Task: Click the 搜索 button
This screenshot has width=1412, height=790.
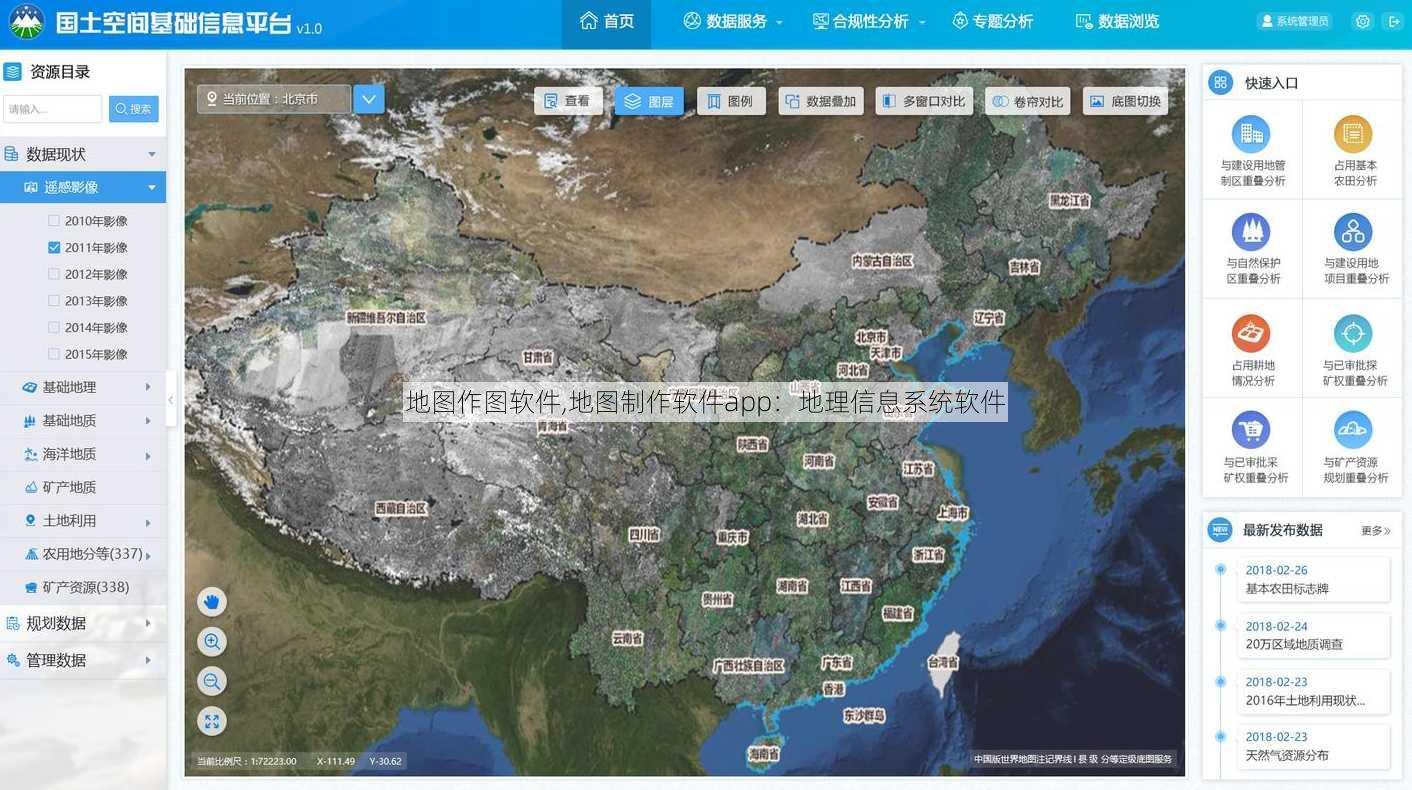Action: point(134,109)
